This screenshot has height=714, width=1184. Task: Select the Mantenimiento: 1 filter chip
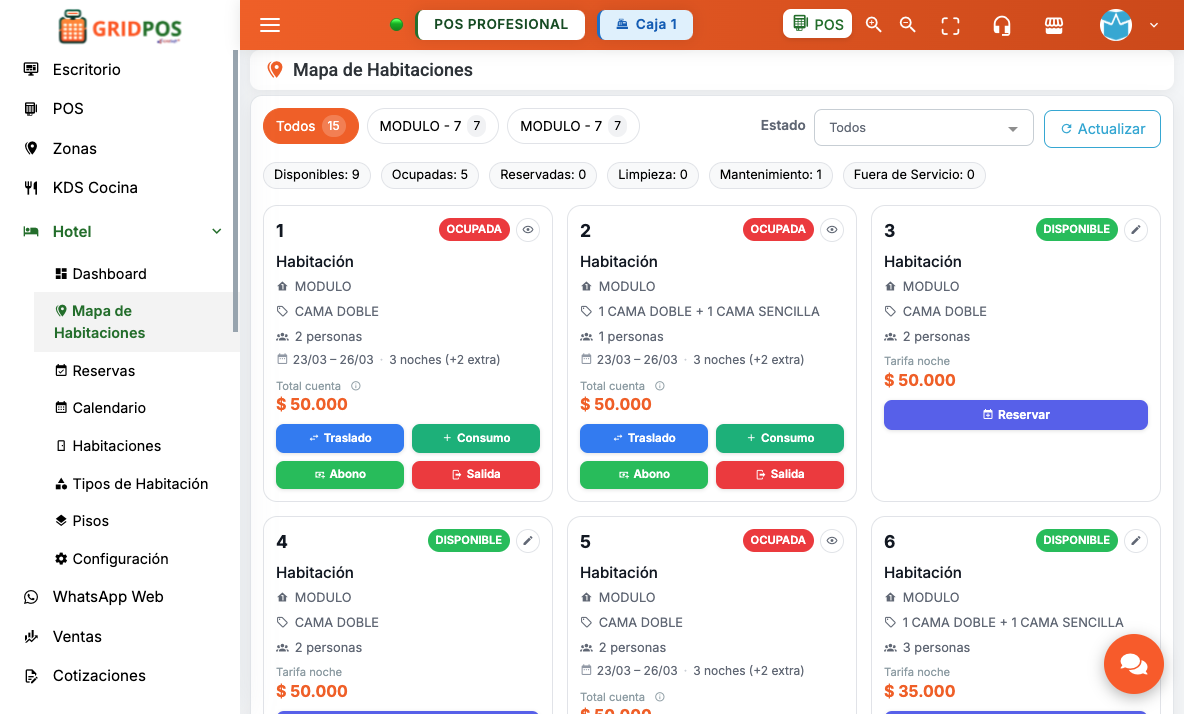click(x=770, y=175)
